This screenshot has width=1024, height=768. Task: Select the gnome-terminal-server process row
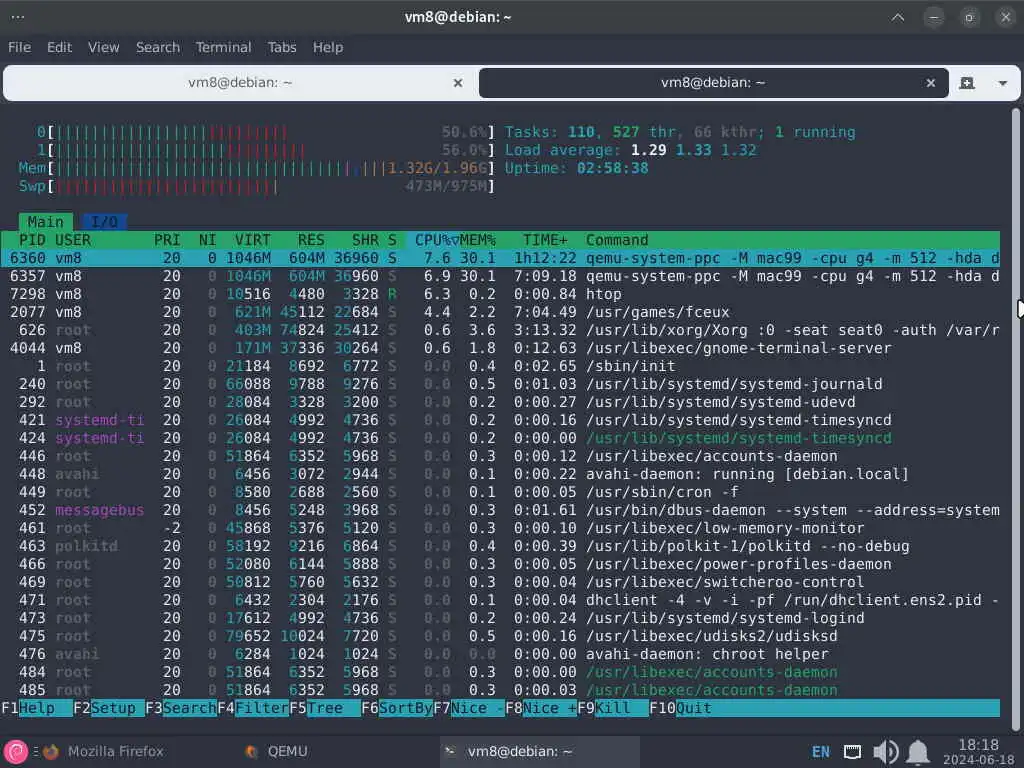(500, 348)
